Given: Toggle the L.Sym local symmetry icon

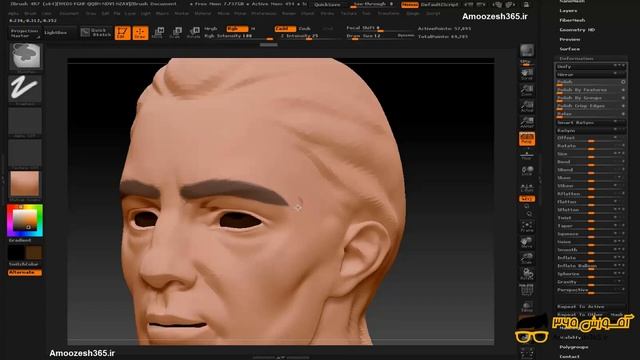Looking at the screenshot, I should [x=527, y=187].
